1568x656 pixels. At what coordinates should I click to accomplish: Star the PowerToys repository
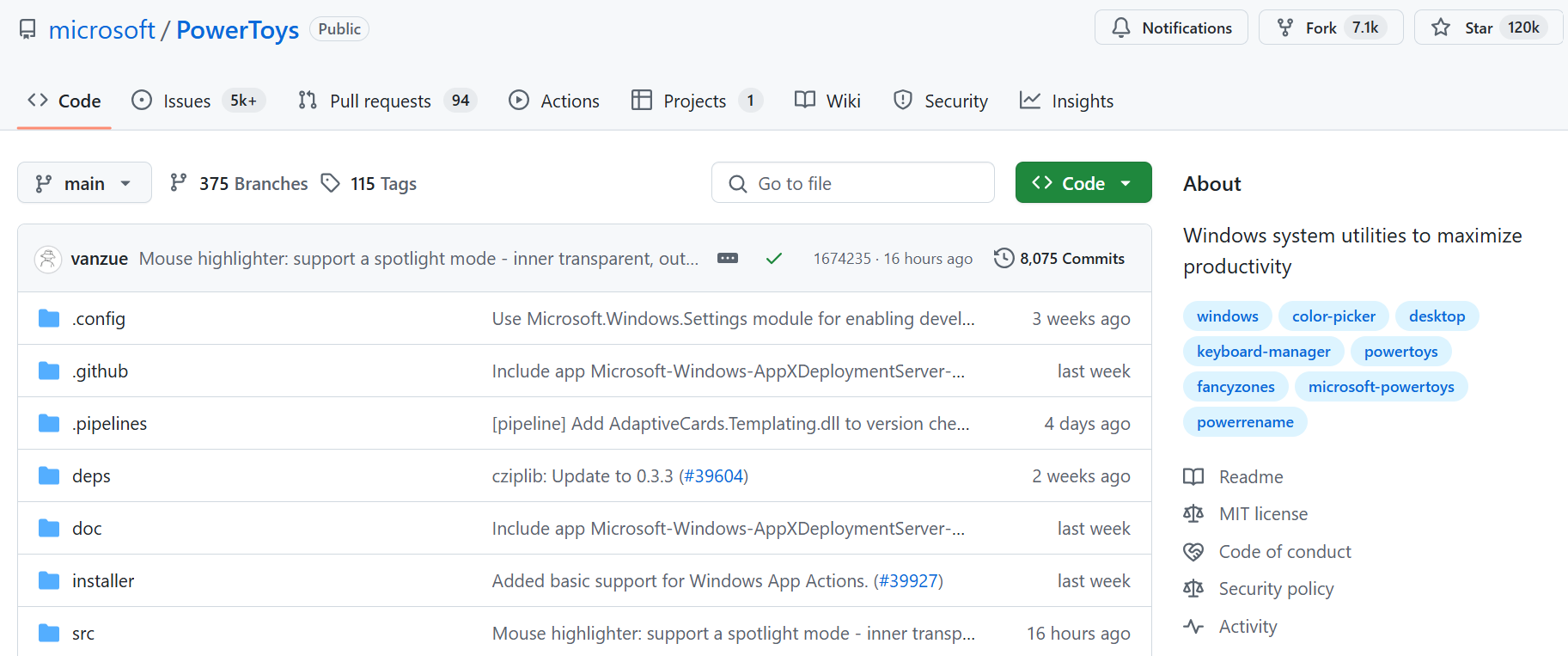click(1489, 28)
